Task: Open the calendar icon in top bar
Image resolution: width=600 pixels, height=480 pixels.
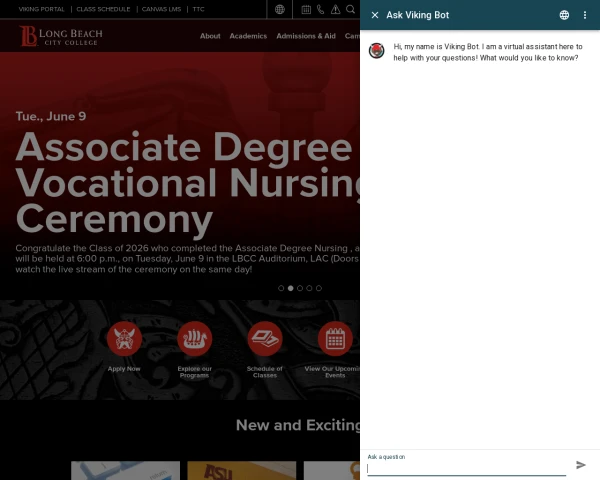Action: (x=306, y=10)
